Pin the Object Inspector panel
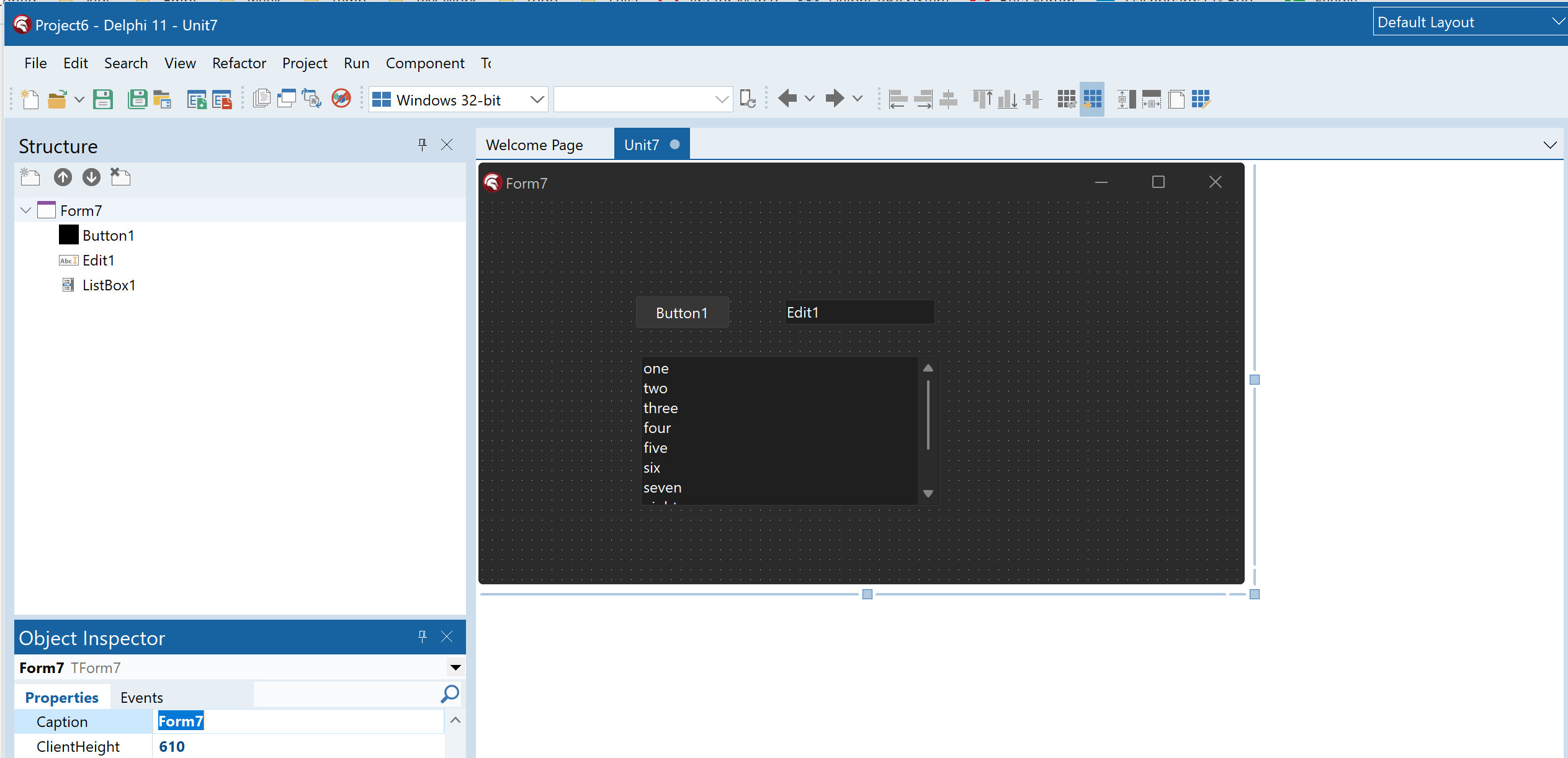The image size is (1568, 758). (x=423, y=636)
